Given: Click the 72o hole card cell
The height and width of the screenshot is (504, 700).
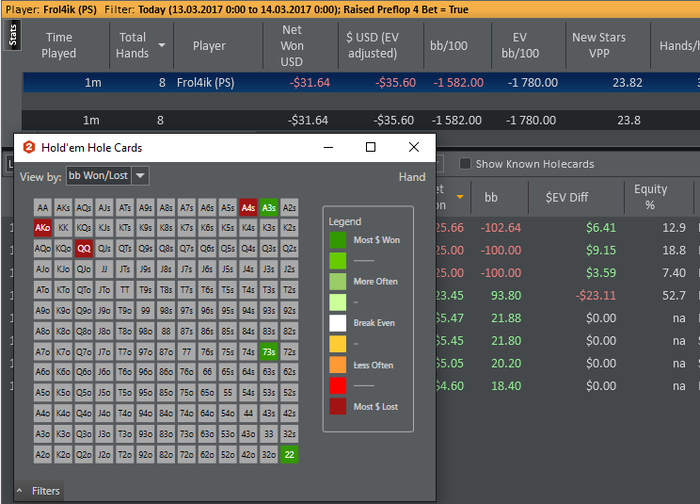Looking at the screenshot, I should 187,454.
